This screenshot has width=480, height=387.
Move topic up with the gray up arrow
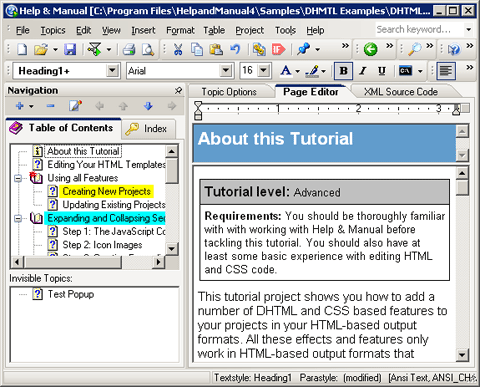[x=123, y=106]
